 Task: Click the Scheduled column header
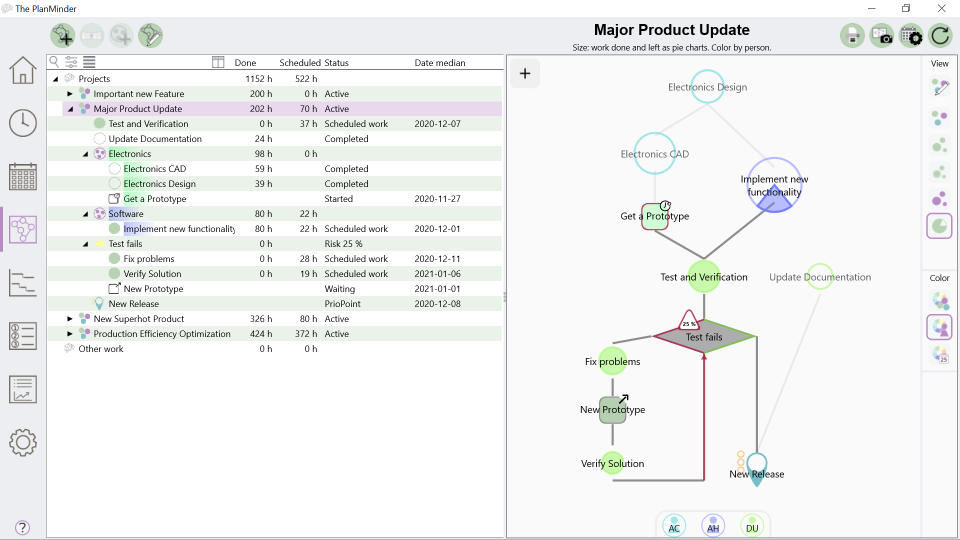tap(300, 62)
